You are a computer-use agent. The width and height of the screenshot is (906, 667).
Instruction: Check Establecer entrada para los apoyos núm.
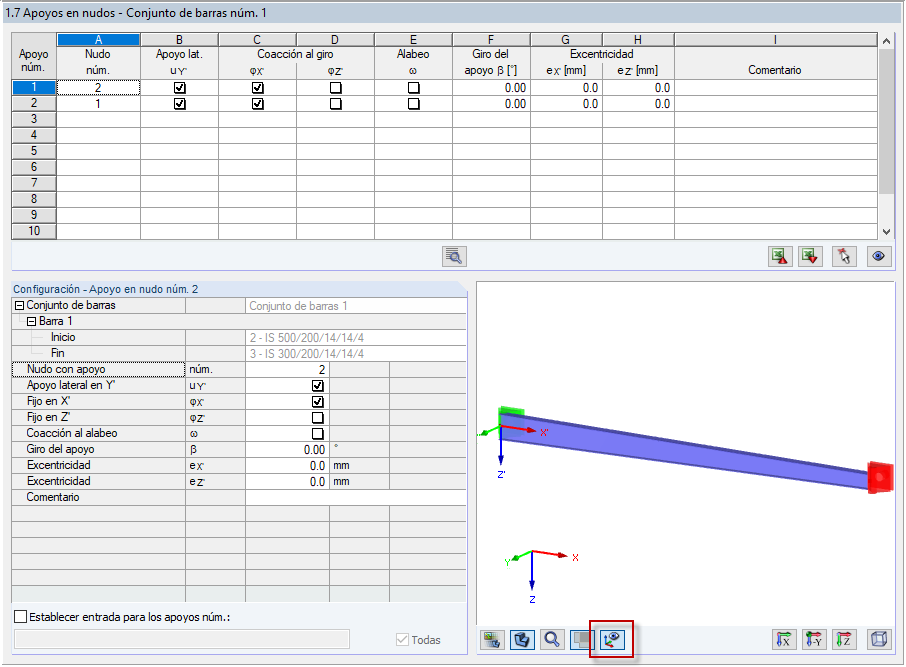tap(20, 617)
